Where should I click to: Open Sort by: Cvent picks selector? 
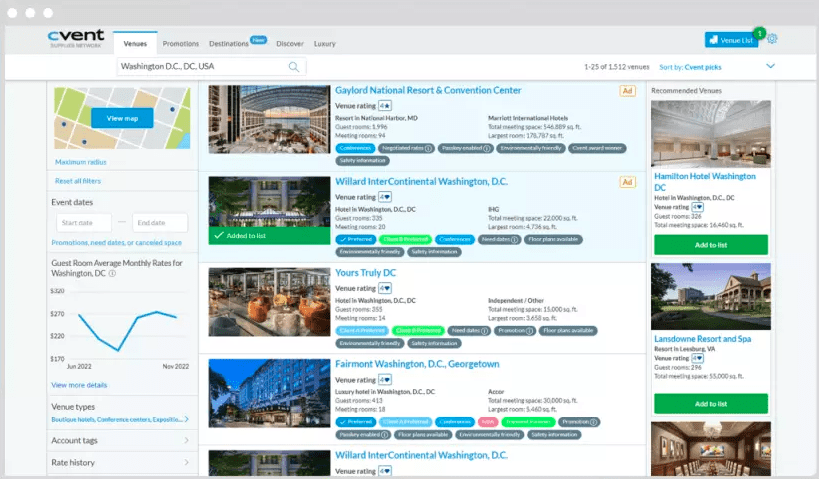point(691,67)
